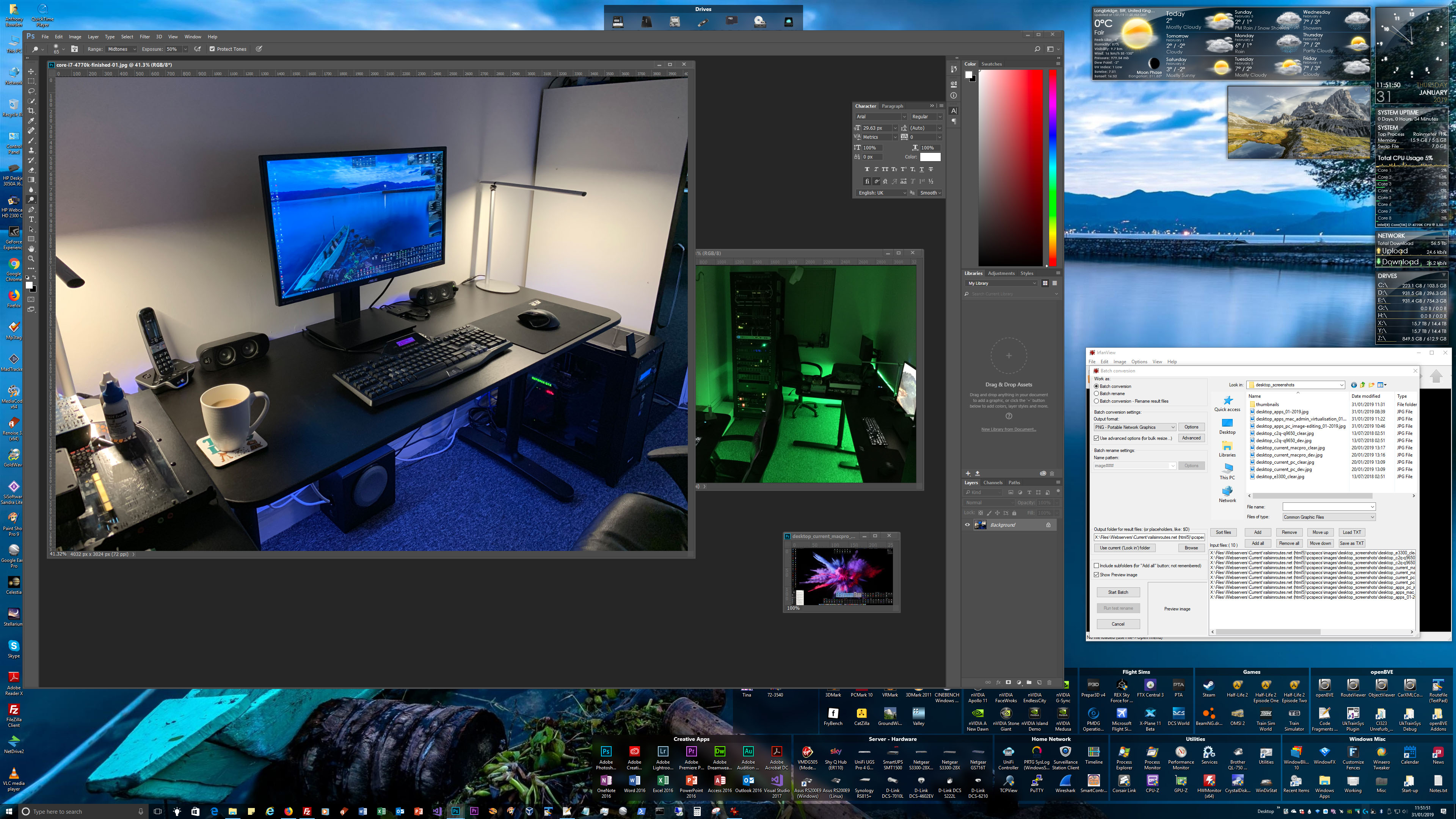
Task: Click New Library from Document link
Action: (x=1008, y=430)
